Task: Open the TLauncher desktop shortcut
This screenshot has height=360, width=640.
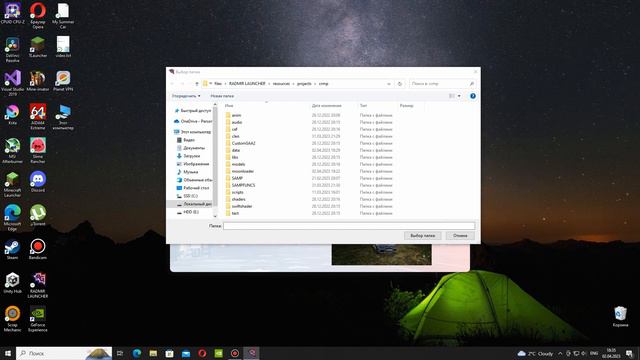Action: coord(38,47)
